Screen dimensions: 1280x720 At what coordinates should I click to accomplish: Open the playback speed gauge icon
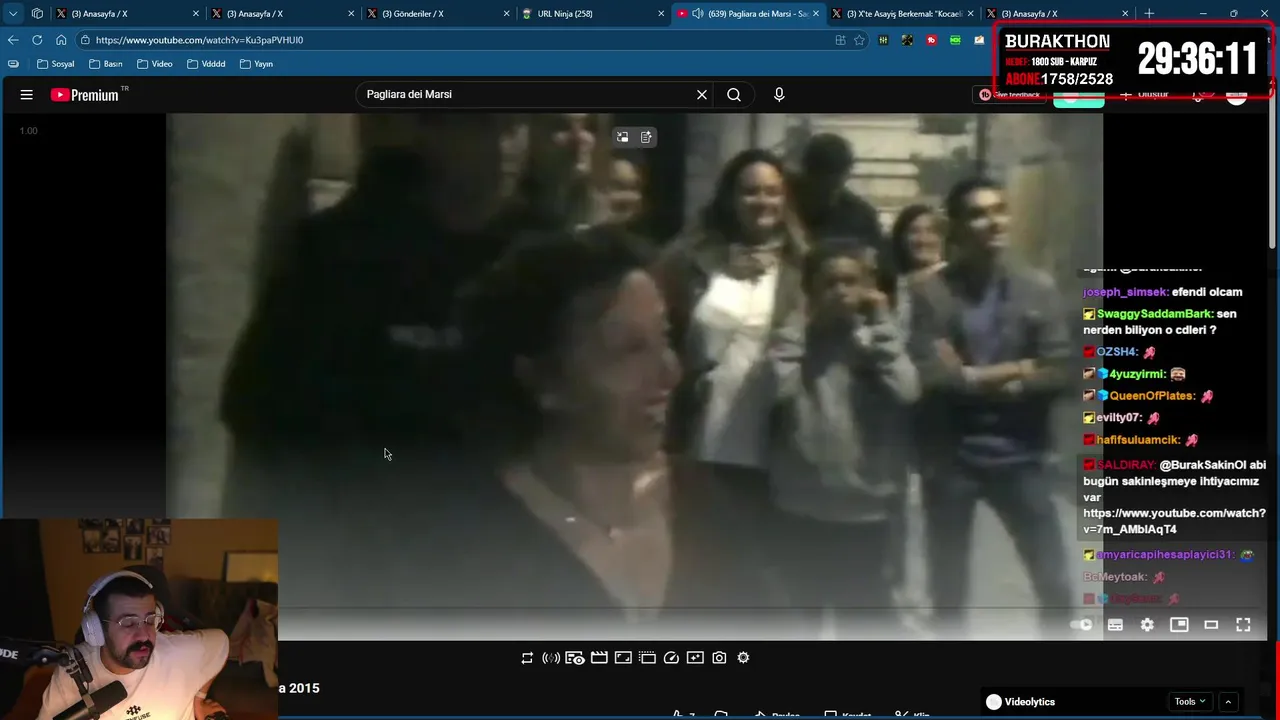pyautogui.click(x=671, y=658)
